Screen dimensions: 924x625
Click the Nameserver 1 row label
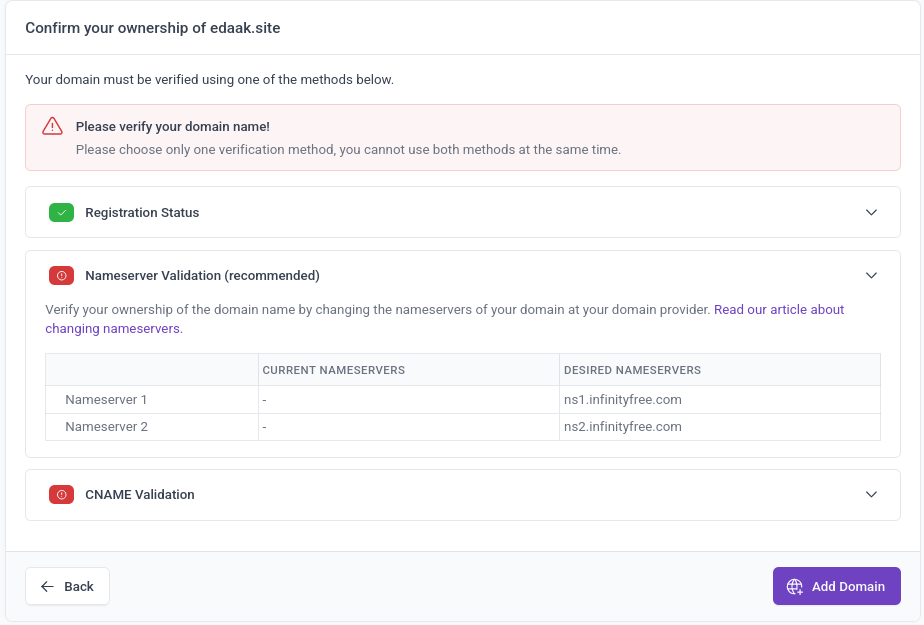(x=106, y=400)
